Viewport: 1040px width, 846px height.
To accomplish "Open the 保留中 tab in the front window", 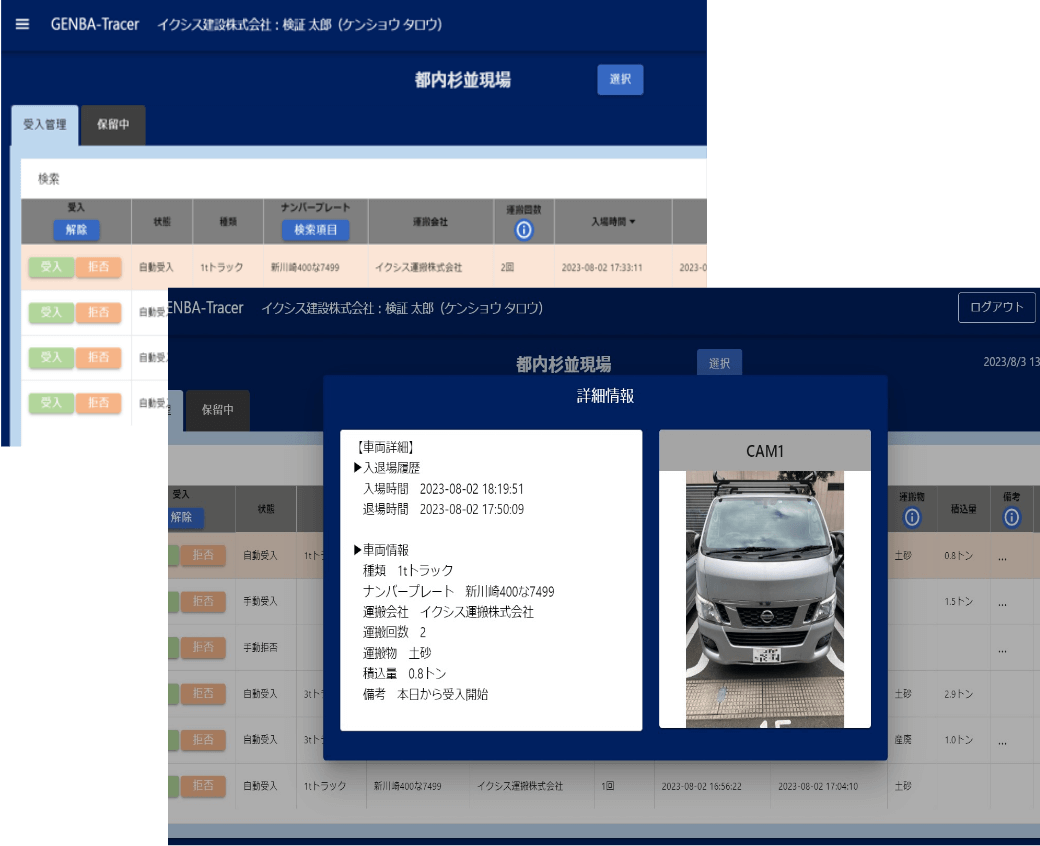I will 217,410.
